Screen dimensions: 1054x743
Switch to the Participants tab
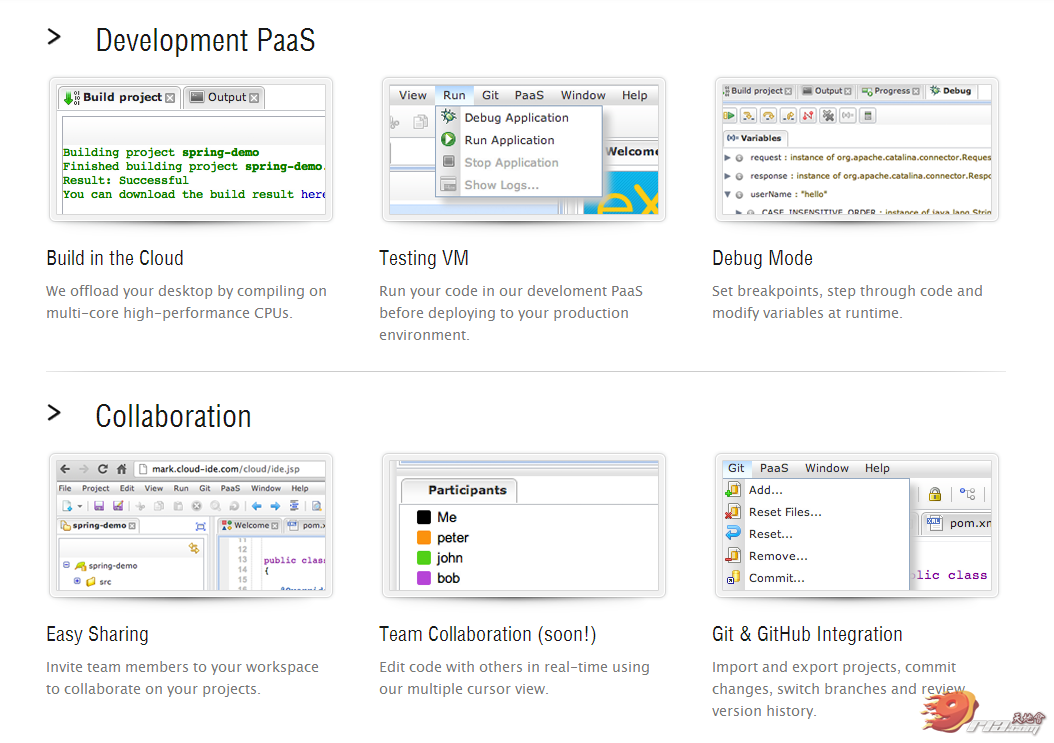(466, 490)
